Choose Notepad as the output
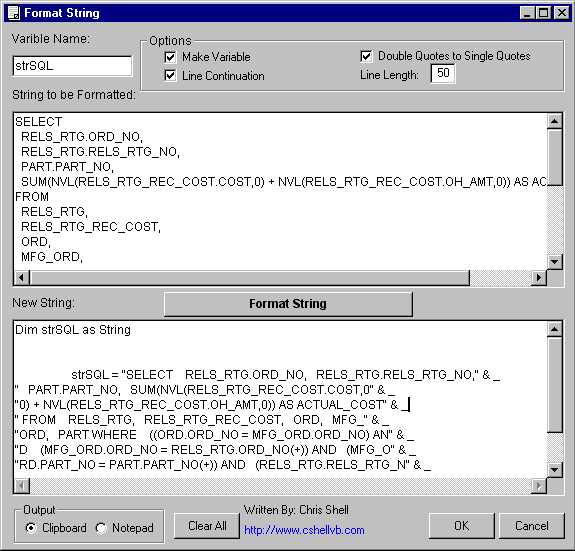Viewport: 575px width, 551px height. [101, 528]
